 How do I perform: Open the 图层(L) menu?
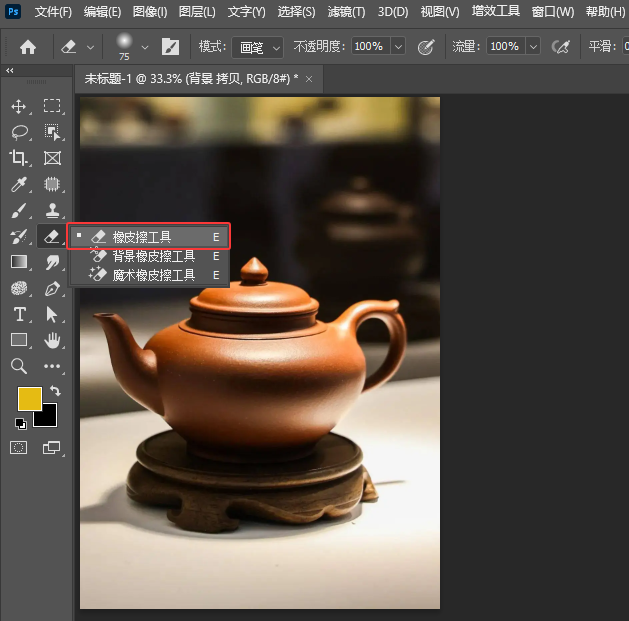[x=197, y=12]
